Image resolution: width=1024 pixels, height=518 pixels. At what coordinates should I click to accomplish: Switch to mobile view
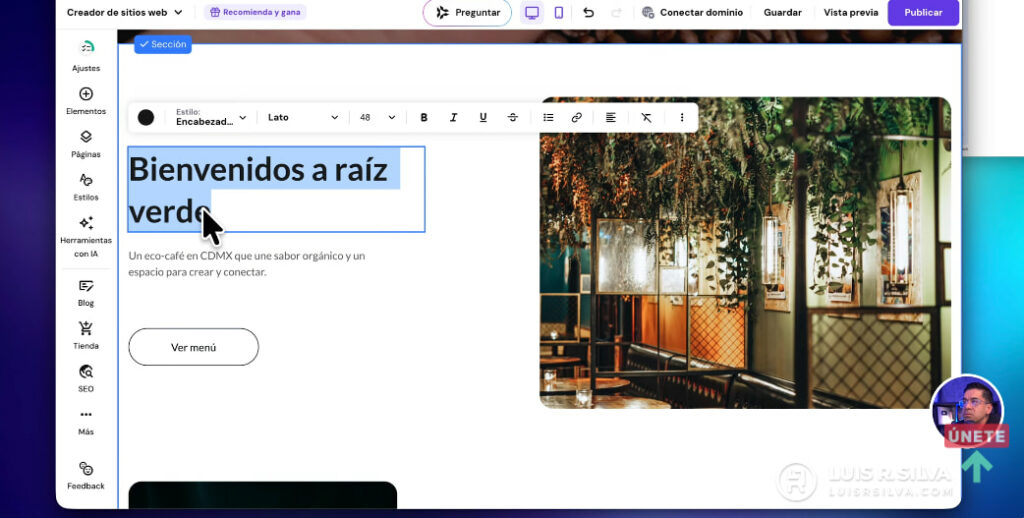coord(558,12)
